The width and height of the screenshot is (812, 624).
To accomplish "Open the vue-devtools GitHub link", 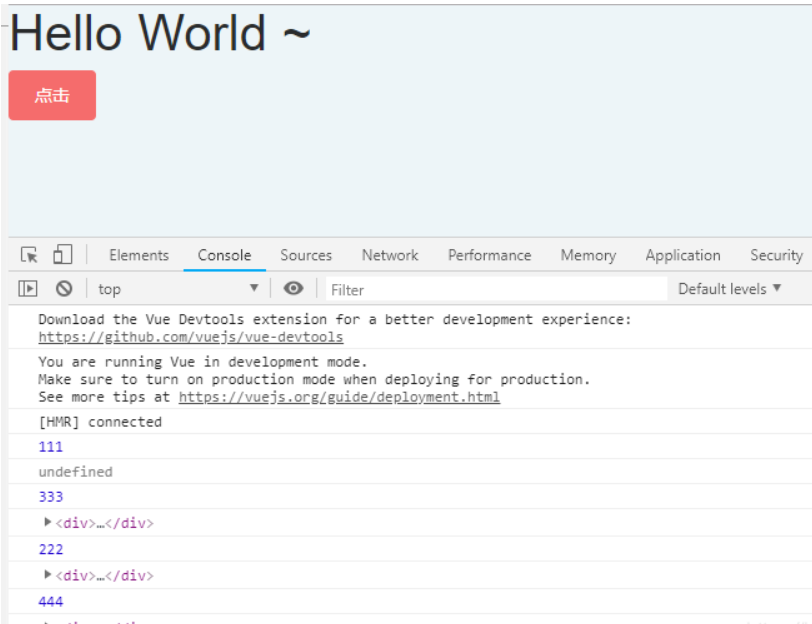I will (x=190, y=337).
